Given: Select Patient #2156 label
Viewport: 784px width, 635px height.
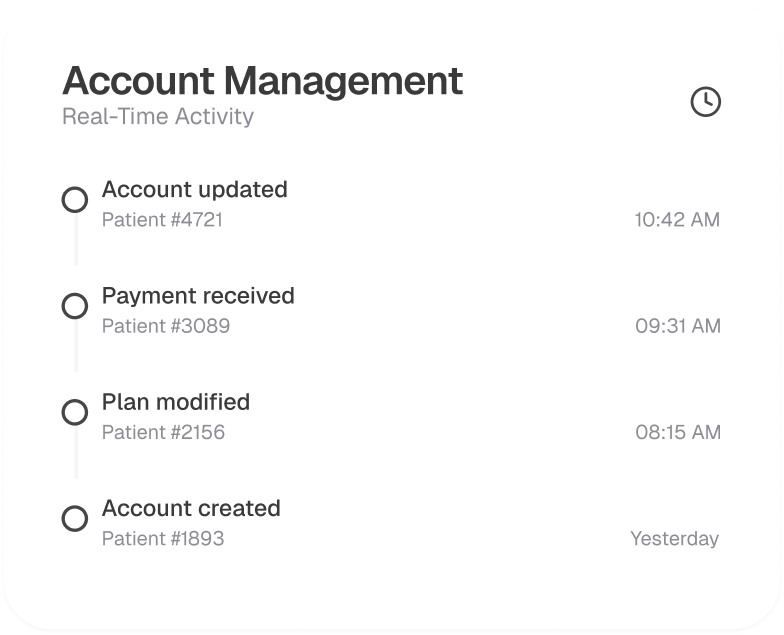Looking at the screenshot, I should click(x=163, y=432).
